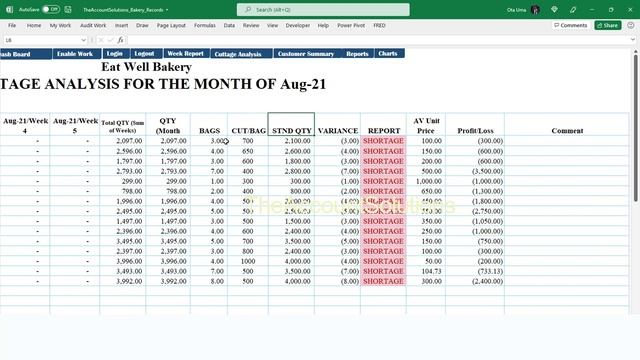Click the Total QTY value 3,992.00
Screen dimensions: 640x360
123,281
